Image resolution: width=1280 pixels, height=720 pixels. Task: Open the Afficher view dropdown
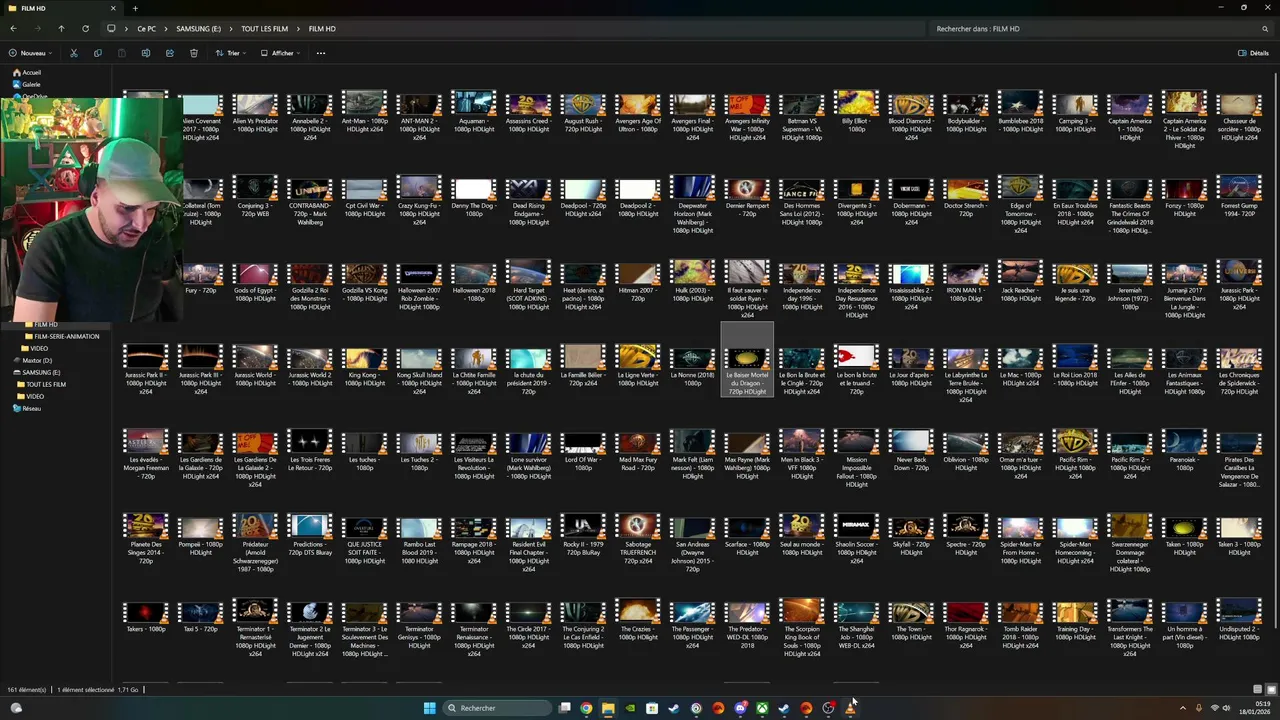coord(282,53)
